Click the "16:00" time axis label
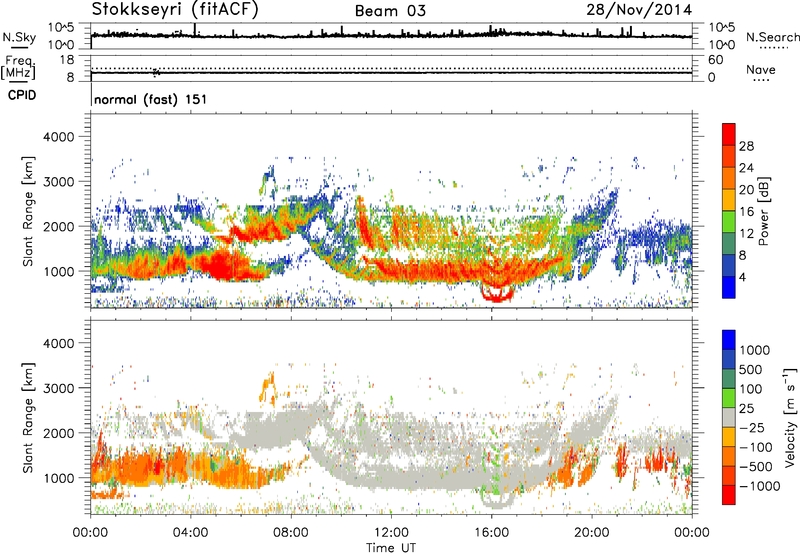Viewport: 800px width, 554px height. (491, 533)
